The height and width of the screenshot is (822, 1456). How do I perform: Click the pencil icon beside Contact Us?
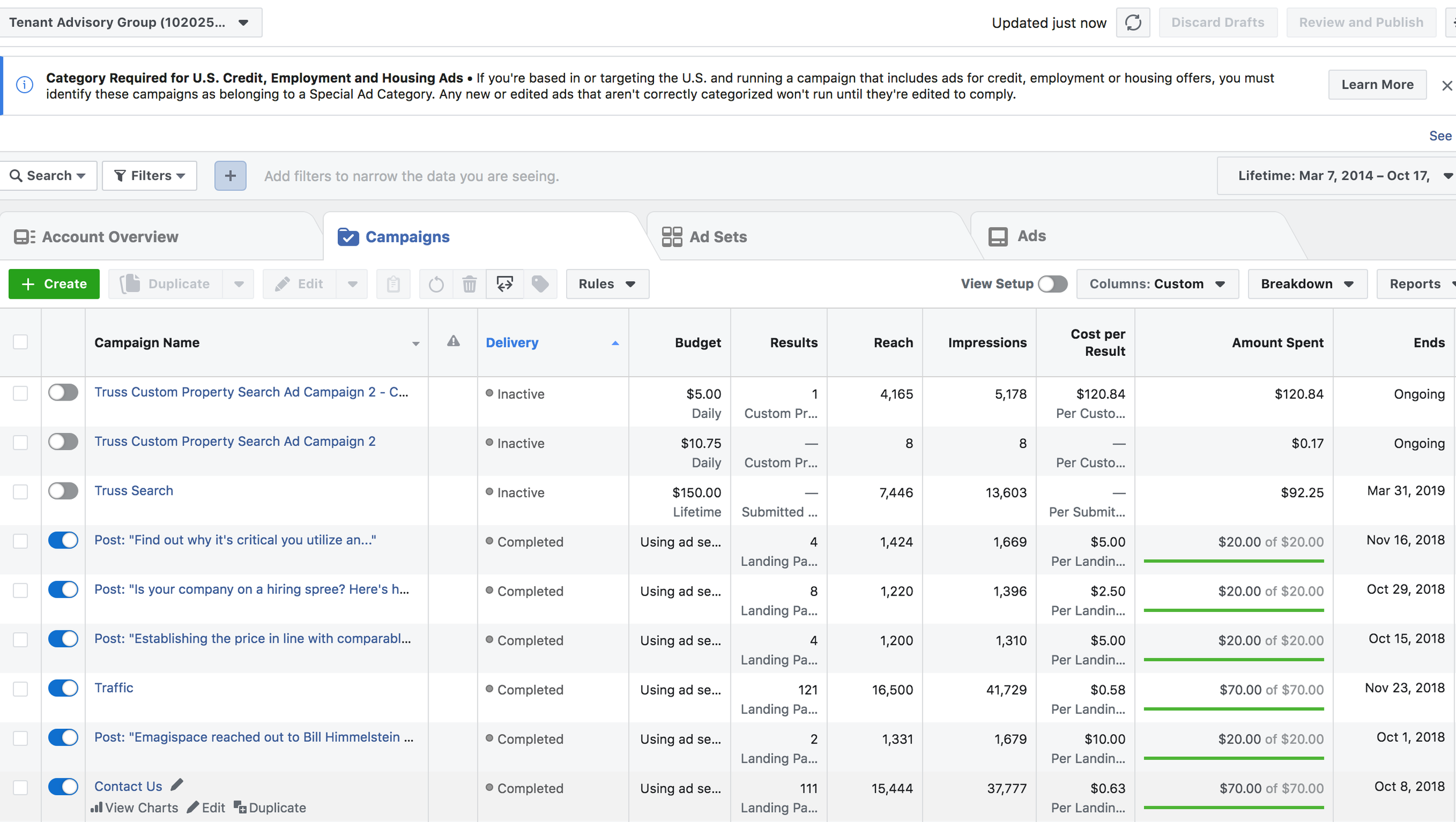tap(177, 785)
